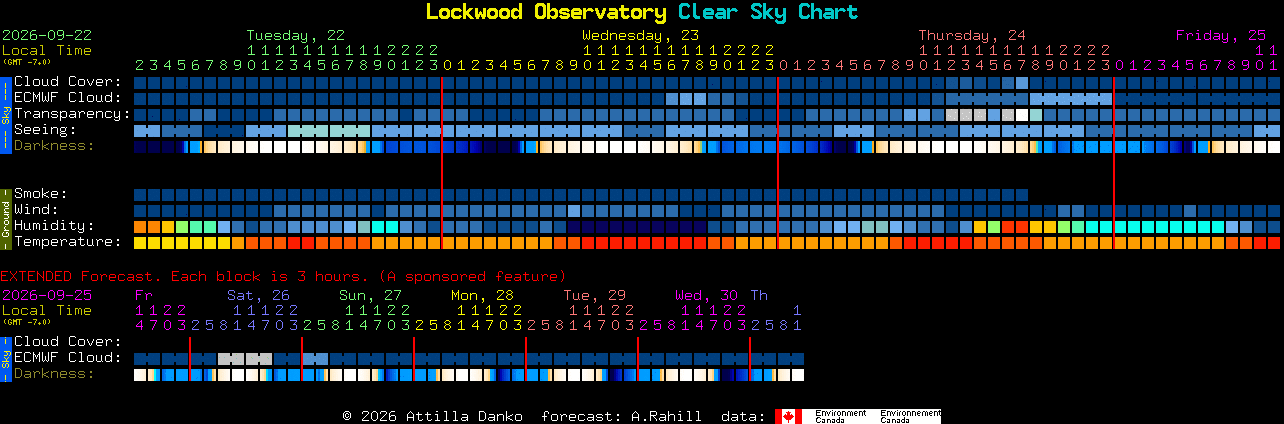Screen dimensions: 1284x424
Task: Click the blue Sky tag beside Transparency
Action: click(x=5, y=114)
